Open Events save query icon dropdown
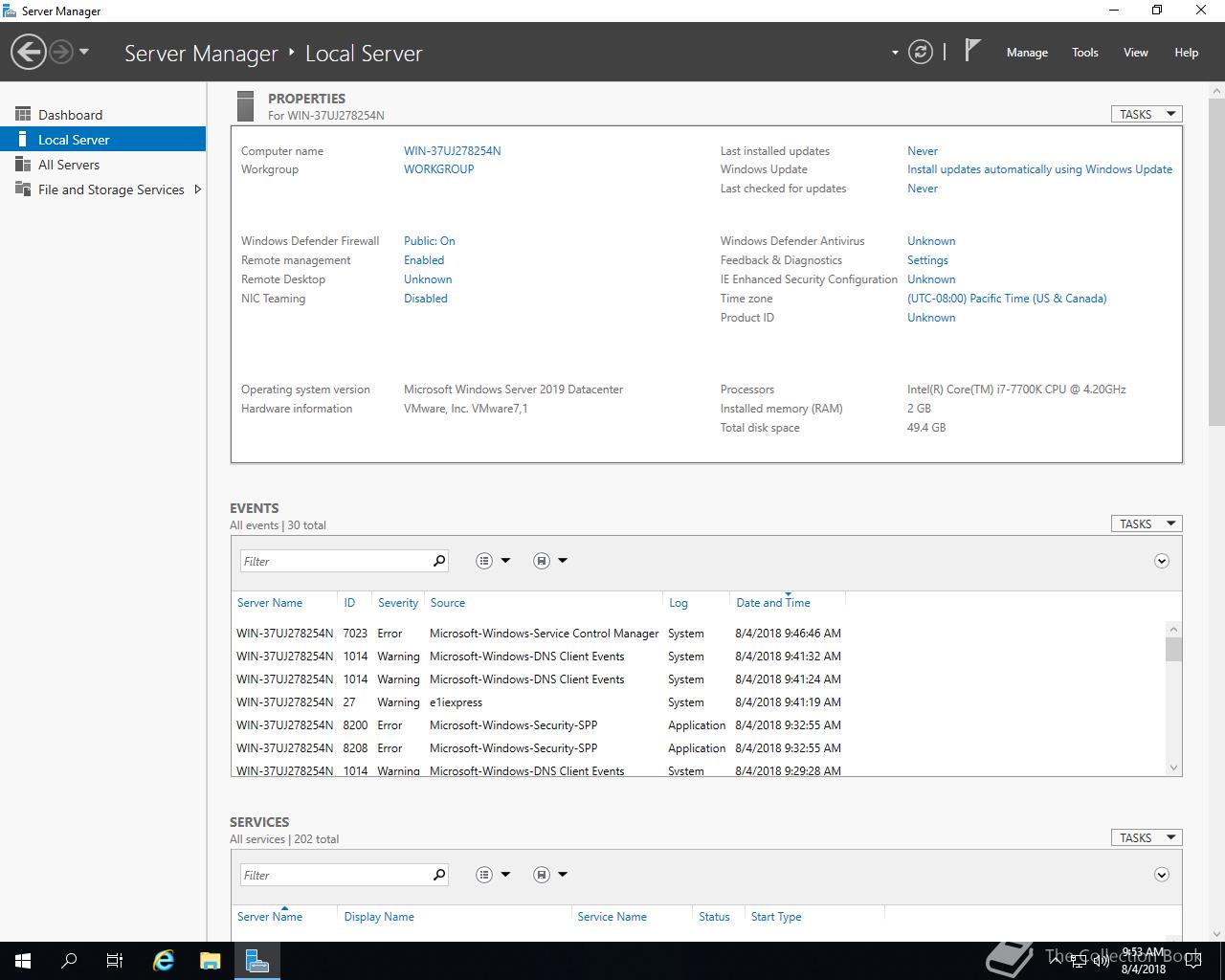Image resolution: width=1225 pixels, height=980 pixels. (550, 561)
